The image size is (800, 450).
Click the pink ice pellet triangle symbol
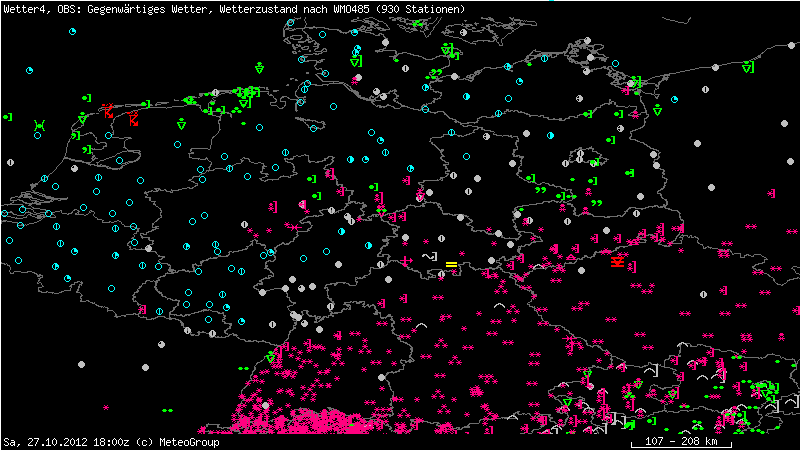point(571,258)
